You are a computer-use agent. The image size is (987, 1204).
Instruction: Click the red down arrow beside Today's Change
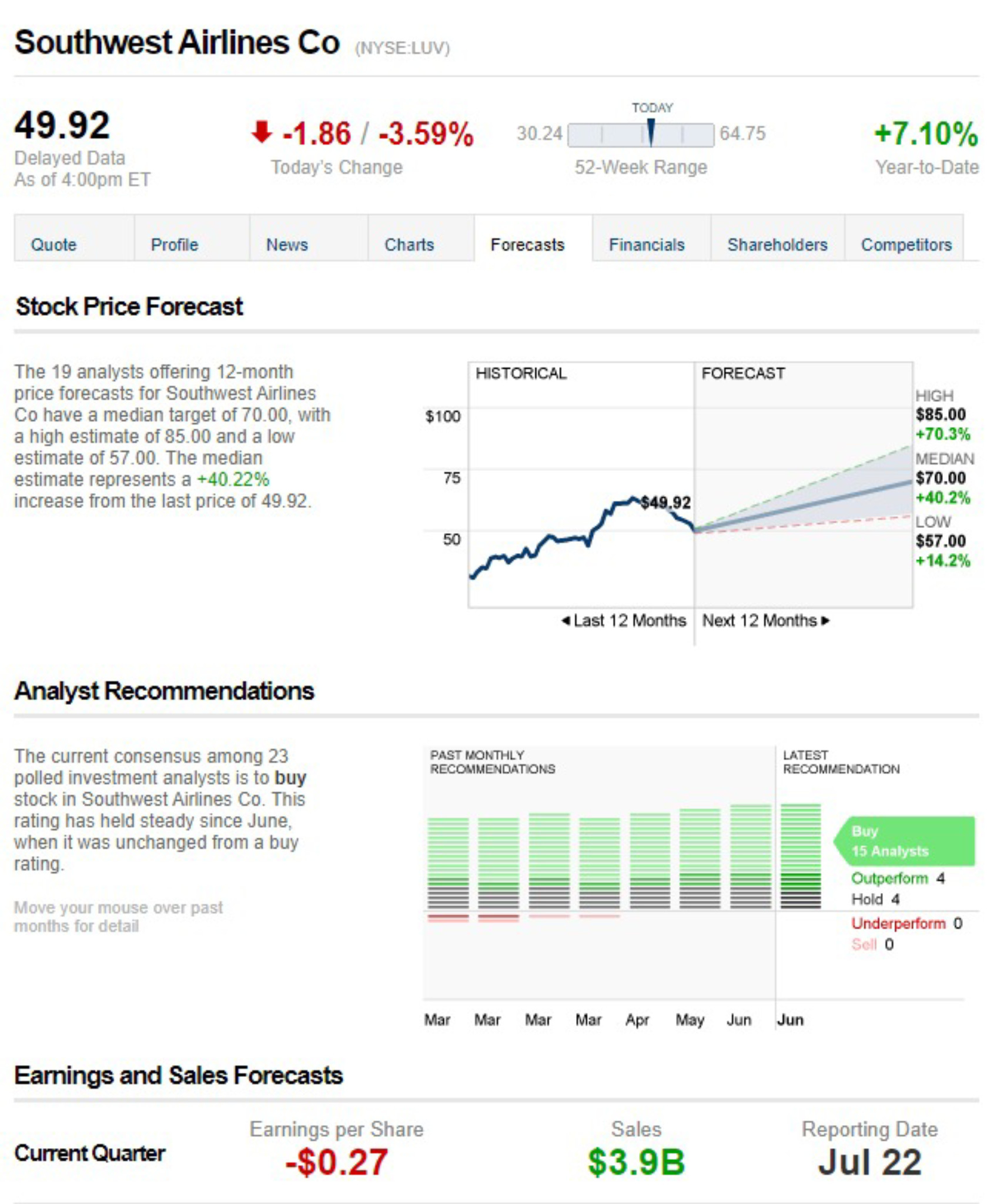pos(261,132)
